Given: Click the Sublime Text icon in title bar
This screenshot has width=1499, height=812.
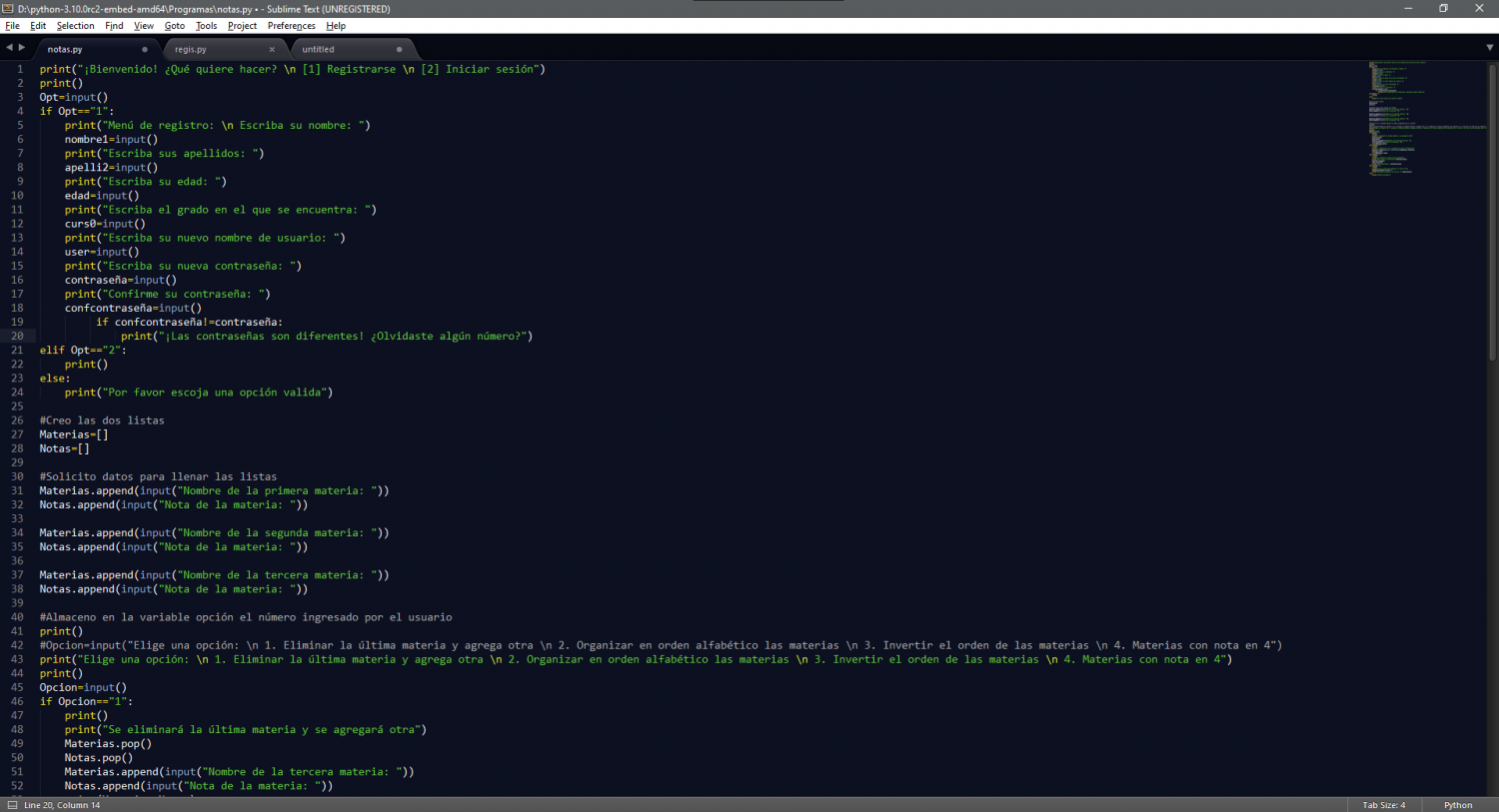Looking at the screenshot, I should (x=8, y=8).
